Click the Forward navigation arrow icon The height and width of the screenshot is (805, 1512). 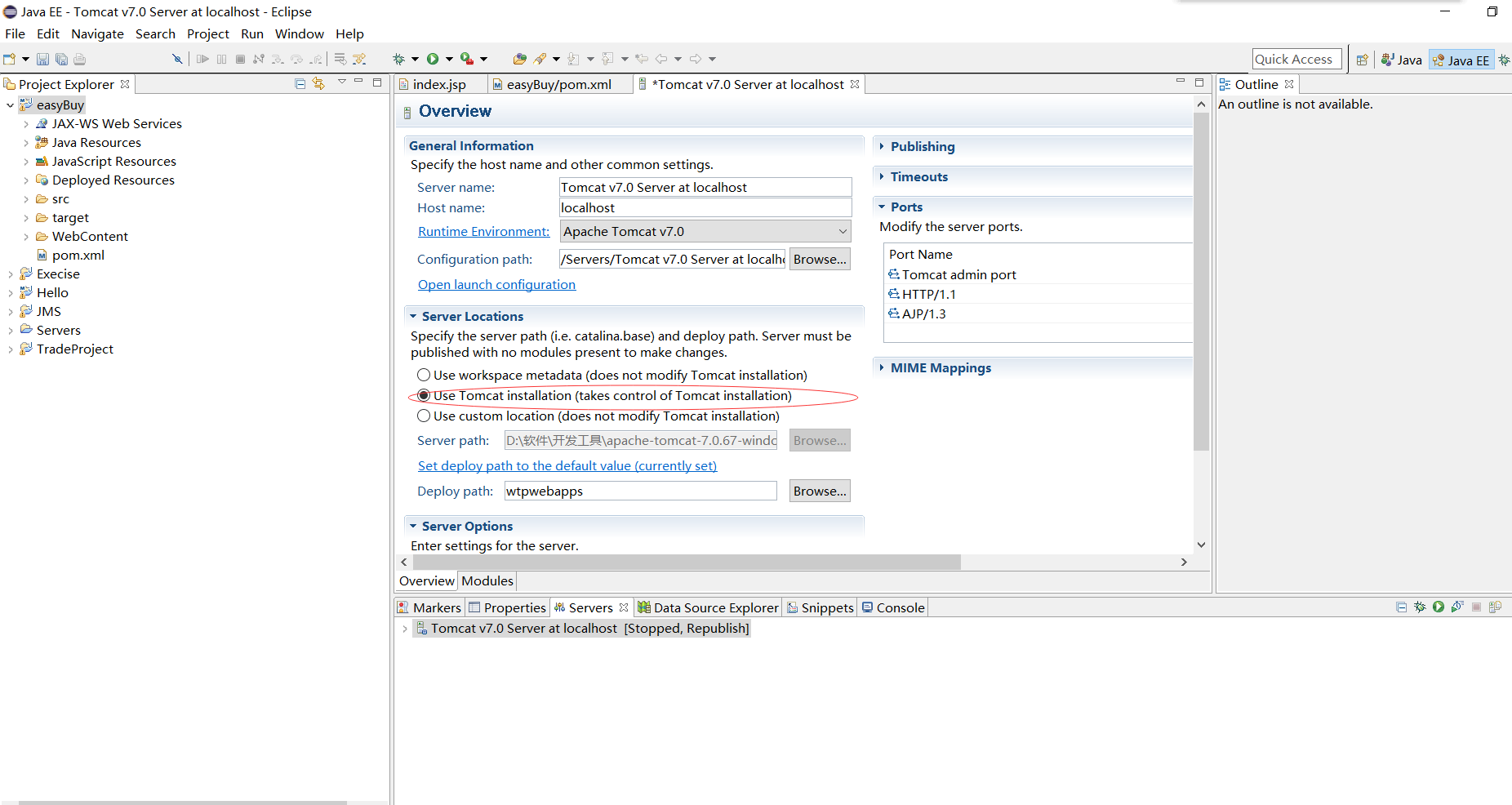(696, 59)
